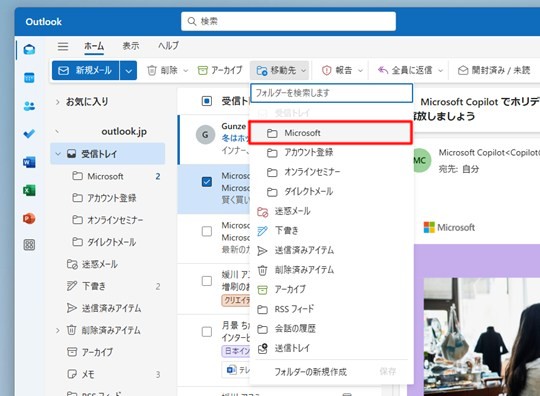Open the Mail app in left rail

click(x=29, y=50)
